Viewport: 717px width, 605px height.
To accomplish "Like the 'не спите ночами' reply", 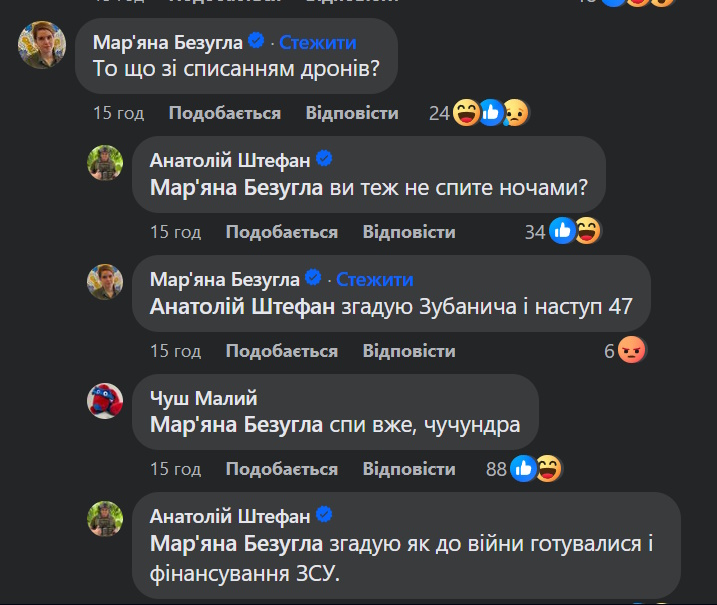I will coord(281,232).
